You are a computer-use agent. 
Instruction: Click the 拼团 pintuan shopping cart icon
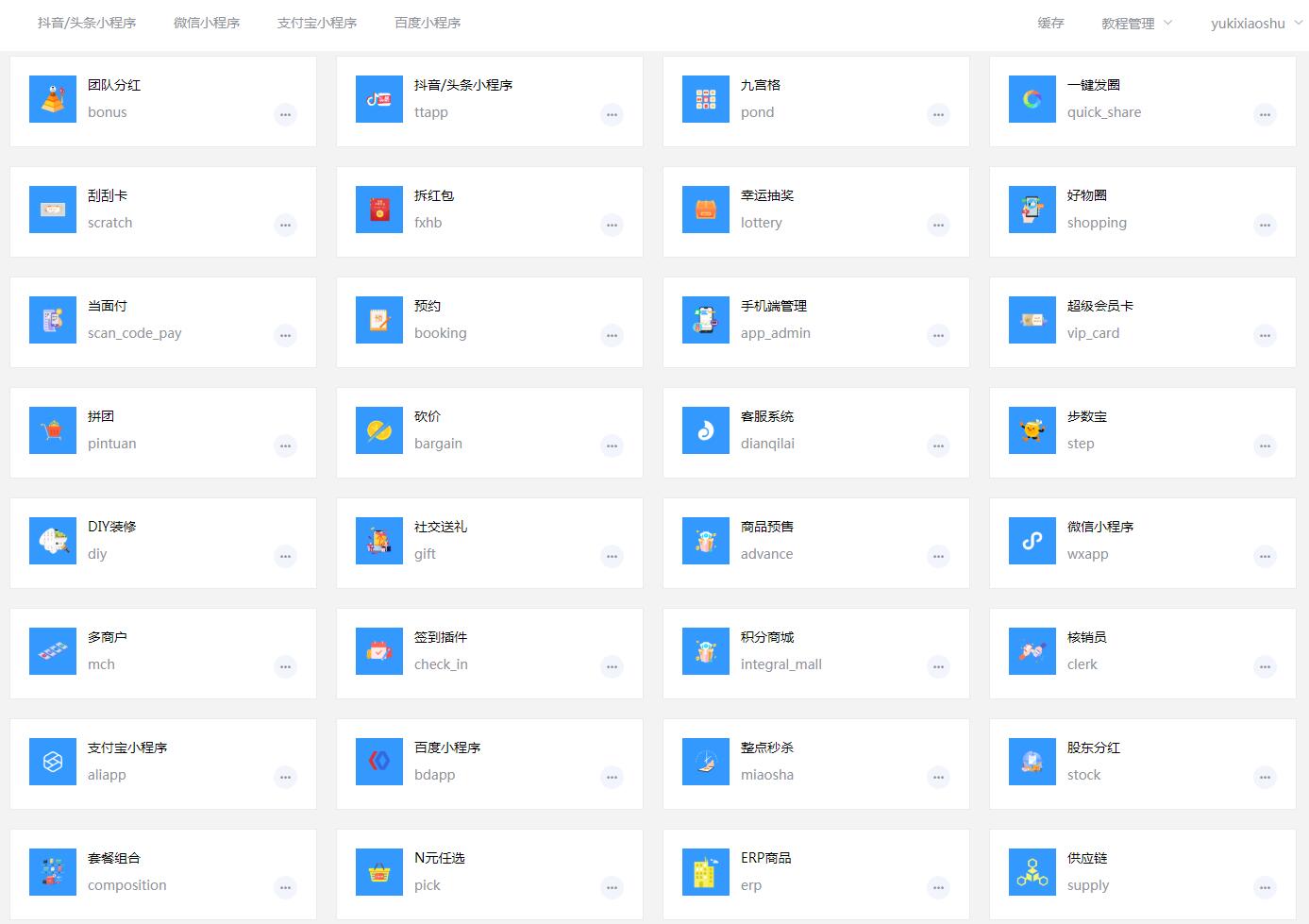coord(53,430)
